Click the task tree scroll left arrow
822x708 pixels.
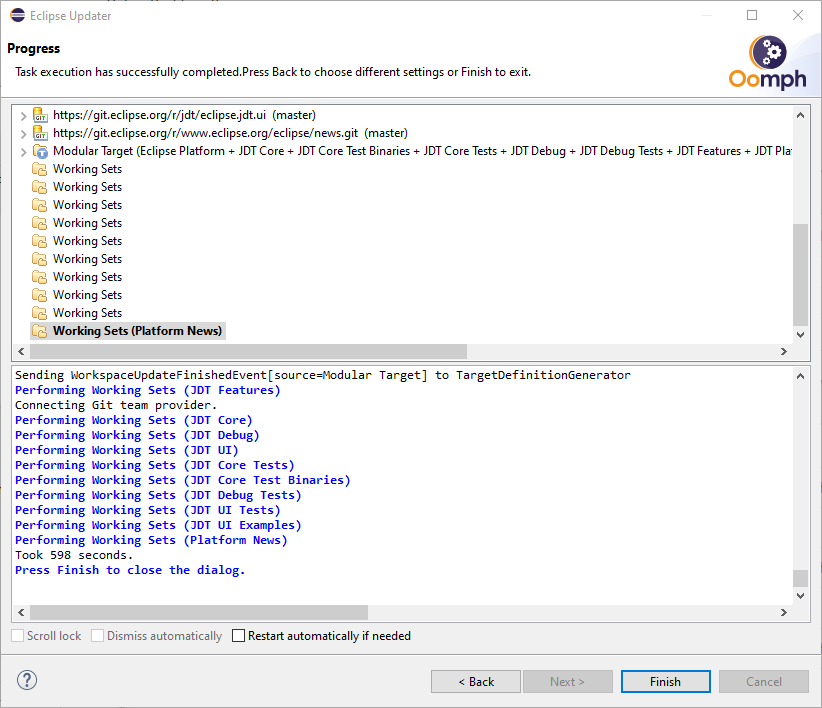click(21, 351)
